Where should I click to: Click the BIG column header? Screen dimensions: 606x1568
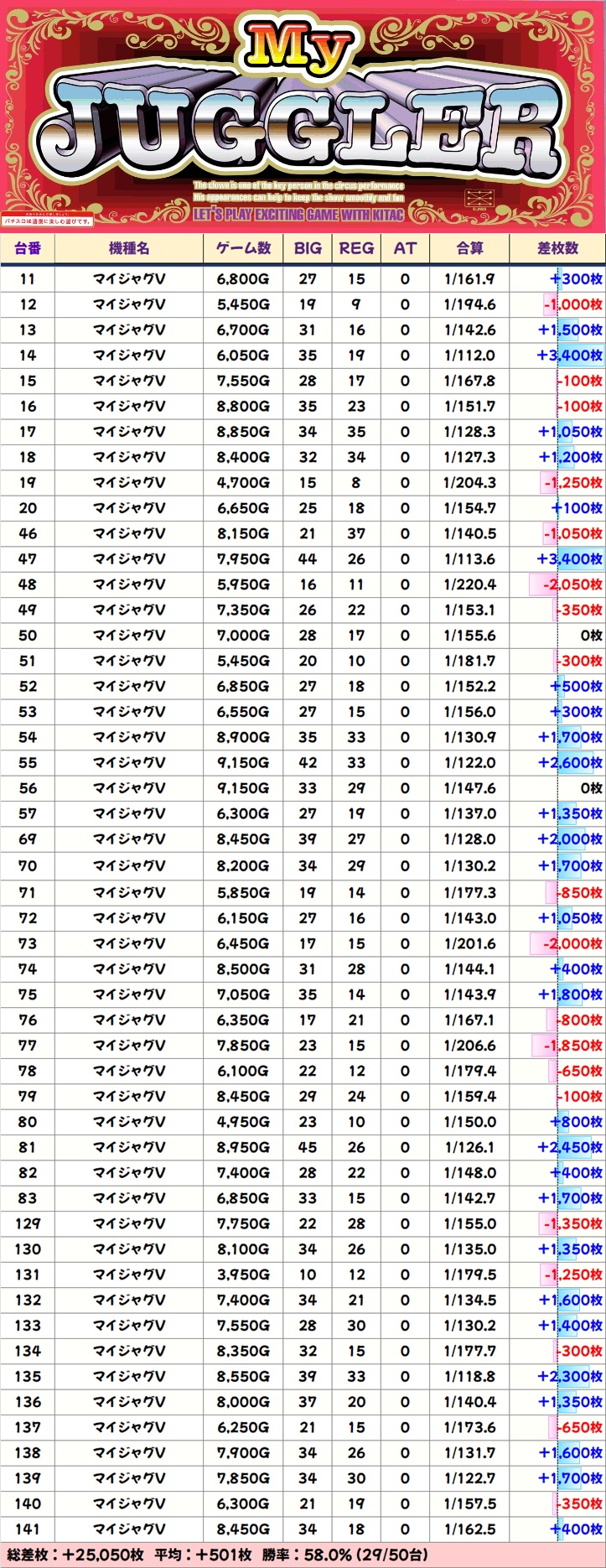coord(308,248)
